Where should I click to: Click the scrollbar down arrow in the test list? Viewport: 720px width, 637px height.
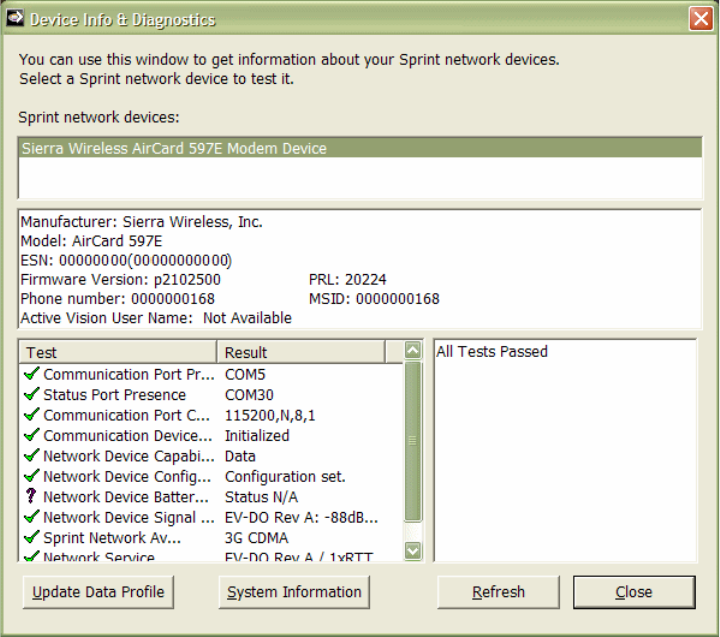[413, 550]
